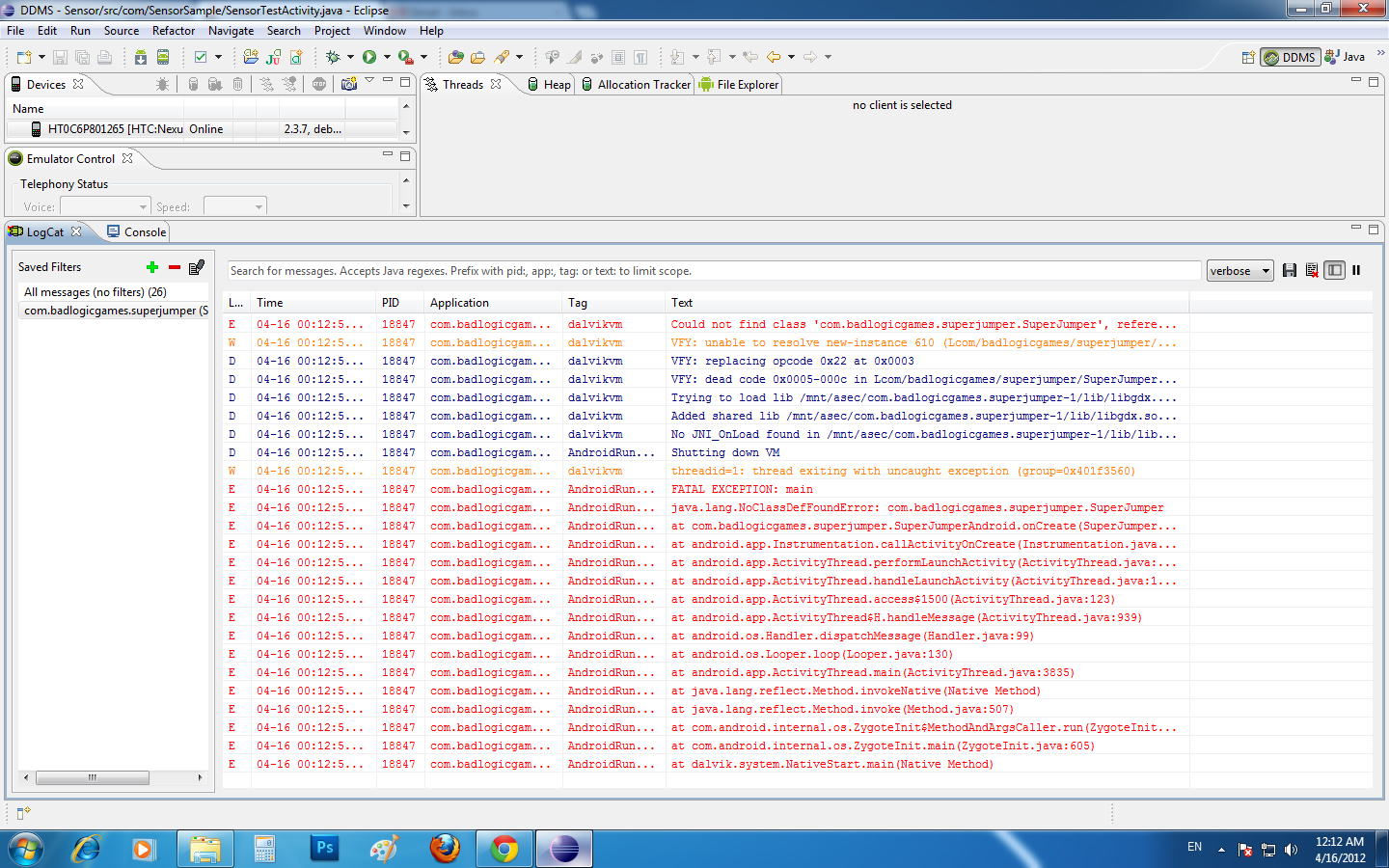Open the Telephony Speed dropdown
The width and height of the screenshot is (1389, 868).
tap(234, 206)
